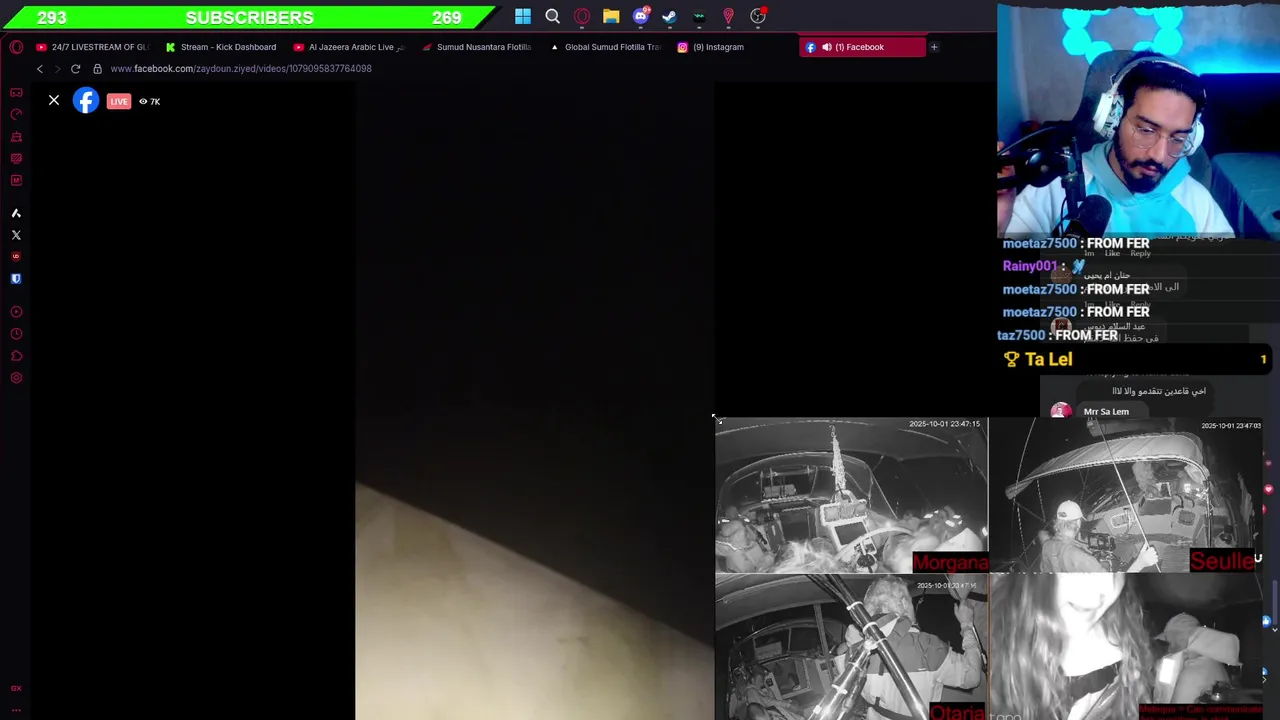This screenshot has height=720, width=1280.
Task: Switch to the 24/7 LIVESTREAM tab
Action: tap(93, 47)
